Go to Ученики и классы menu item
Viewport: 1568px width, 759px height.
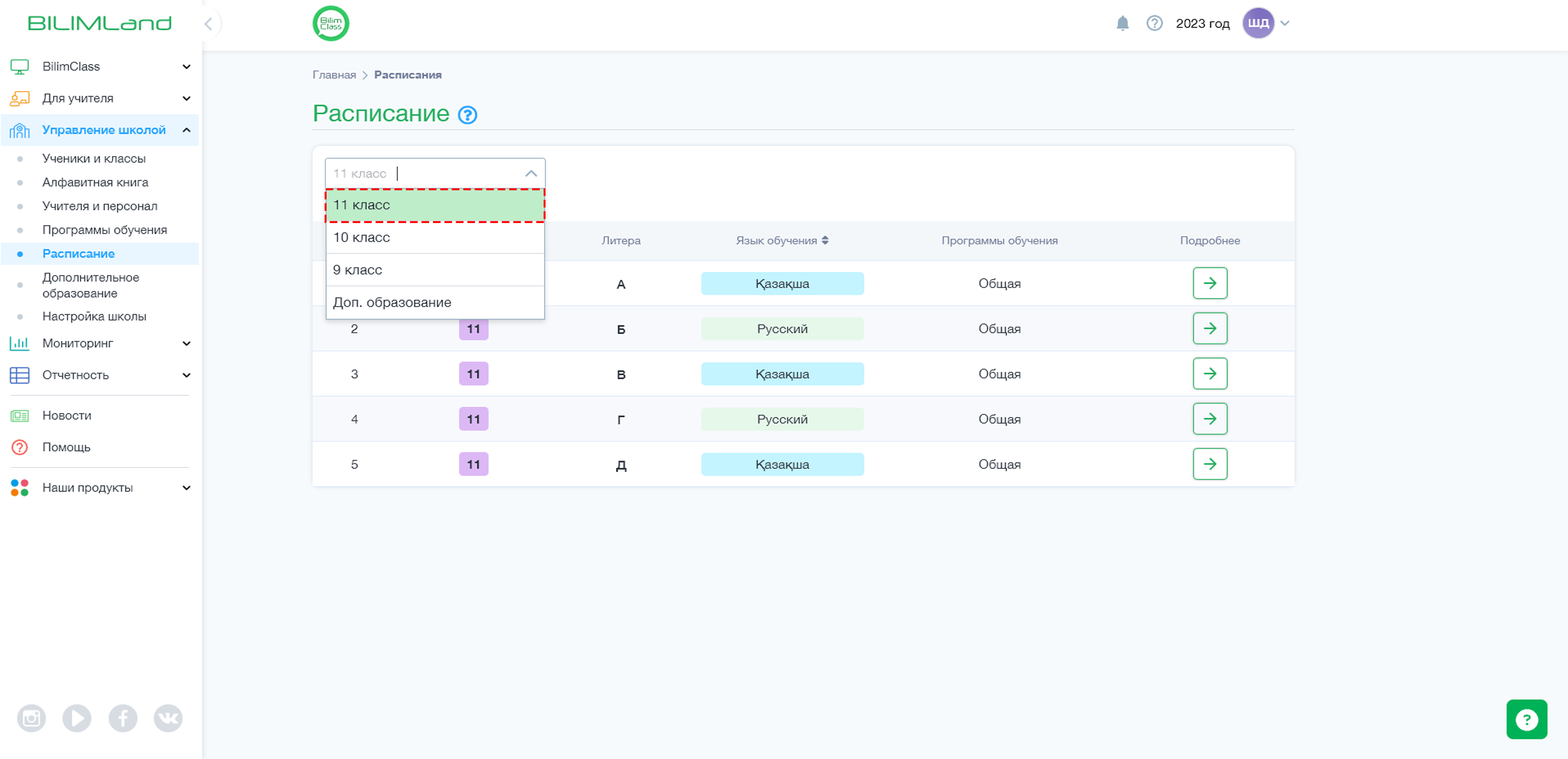pos(94,158)
